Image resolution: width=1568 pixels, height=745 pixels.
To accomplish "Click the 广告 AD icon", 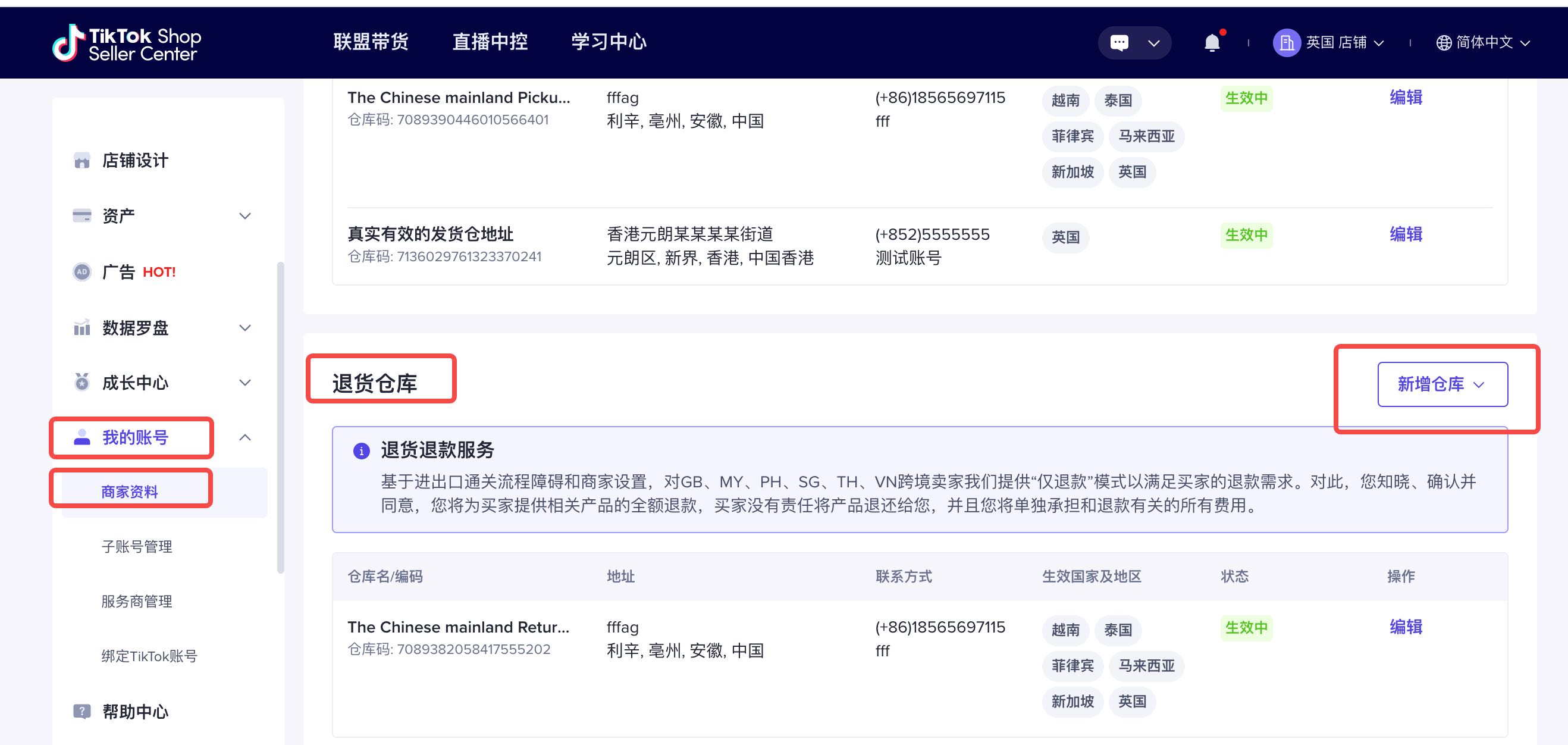I will (x=81, y=271).
